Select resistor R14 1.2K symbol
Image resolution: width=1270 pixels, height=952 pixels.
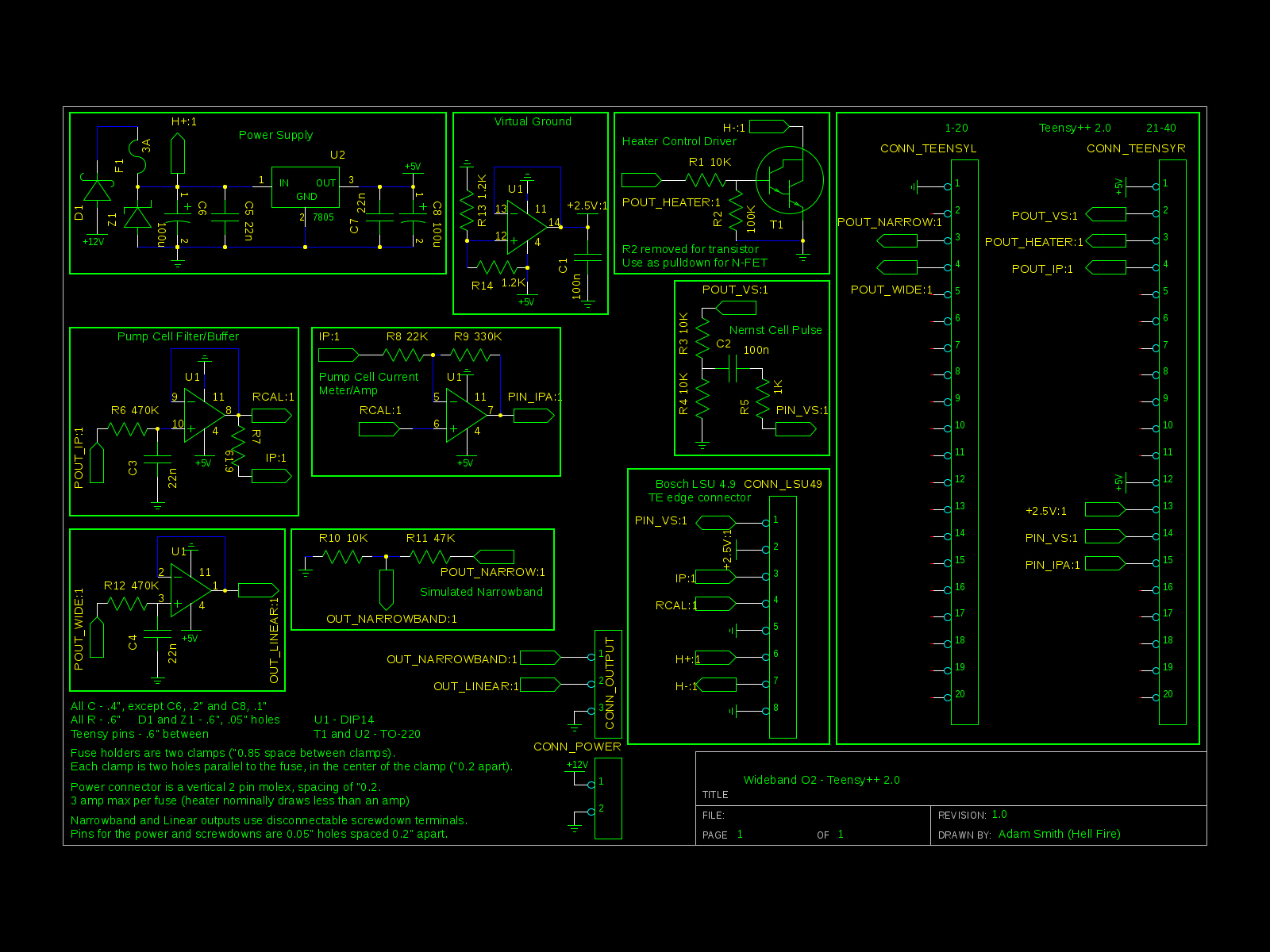coord(497,267)
